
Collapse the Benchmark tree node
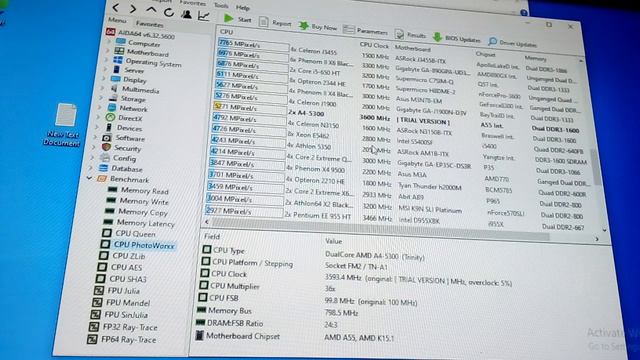pos(89,178)
